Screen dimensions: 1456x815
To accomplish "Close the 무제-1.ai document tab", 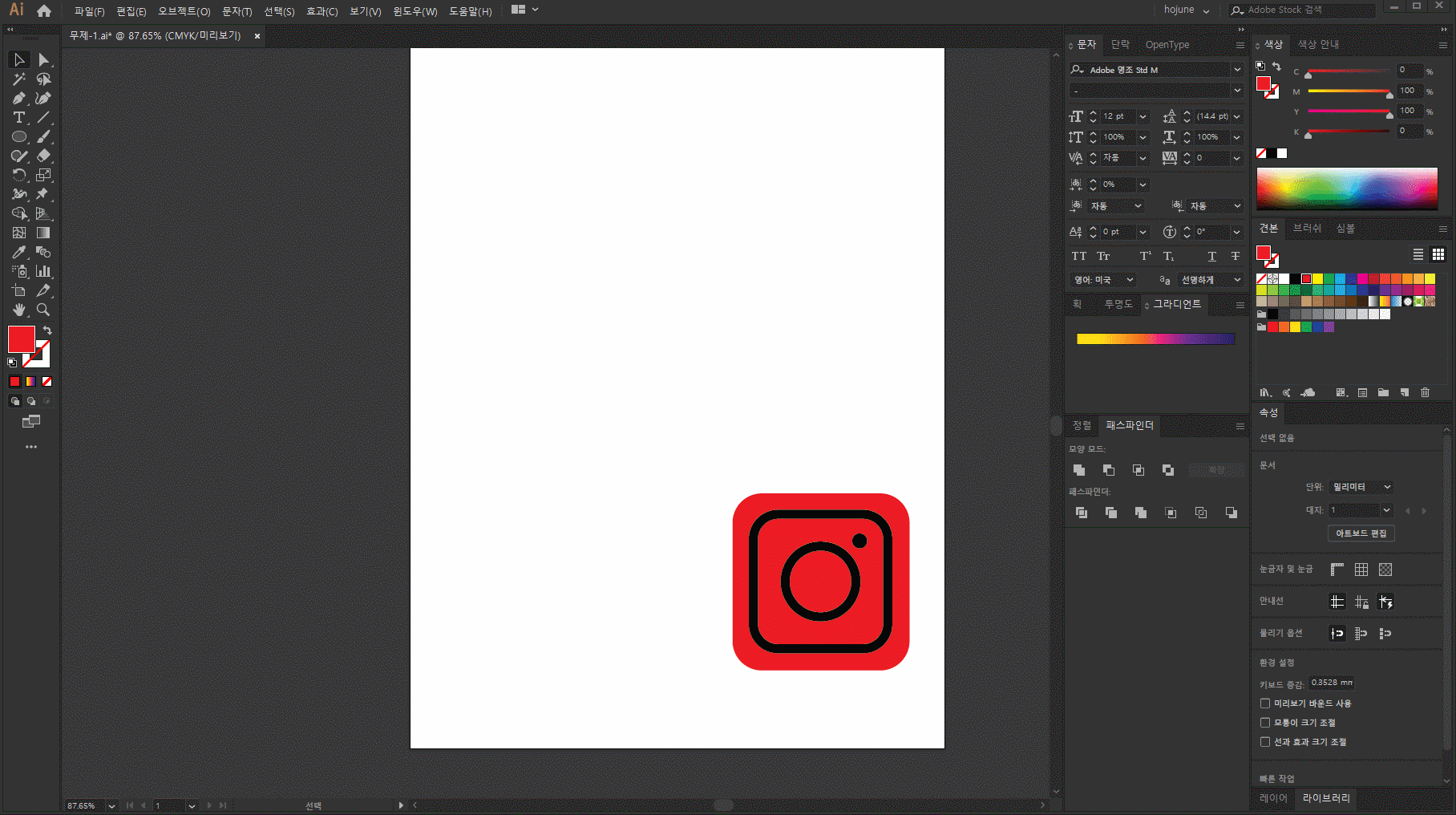I will pos(257,36).
